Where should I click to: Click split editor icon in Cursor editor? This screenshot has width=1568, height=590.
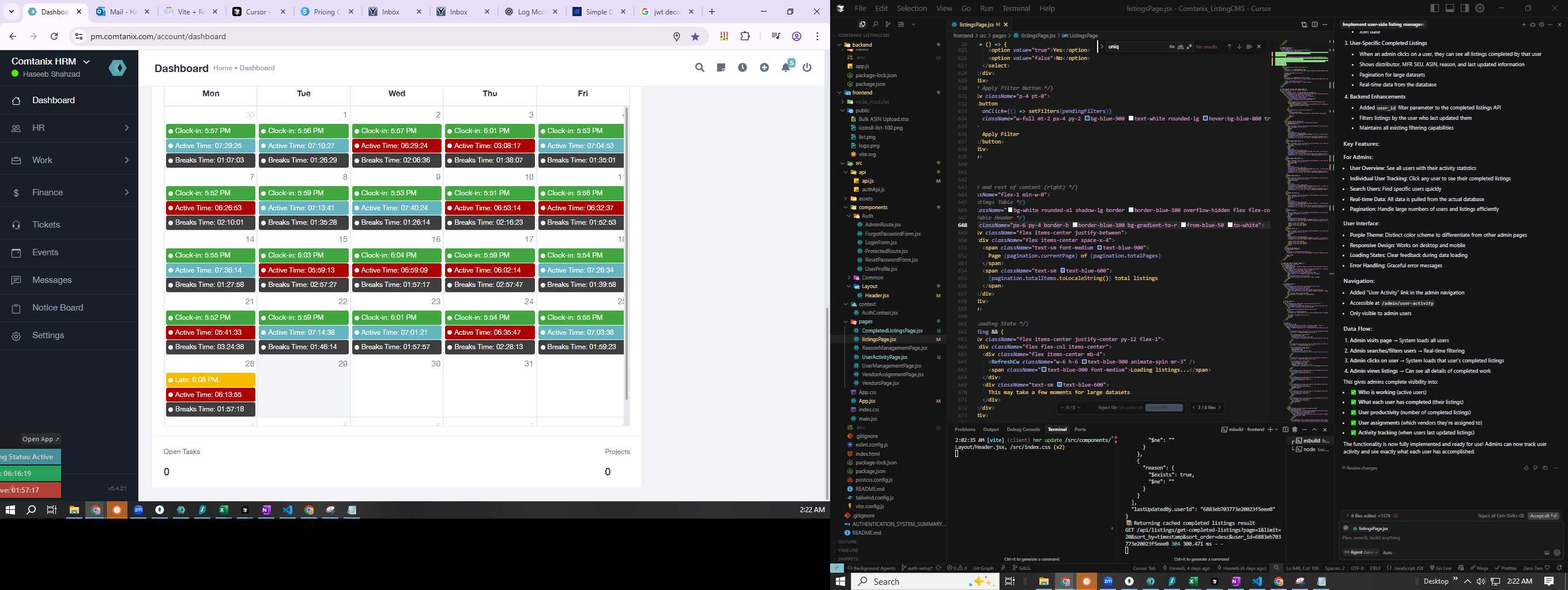pyautogui.click(x=1315, y=24)
